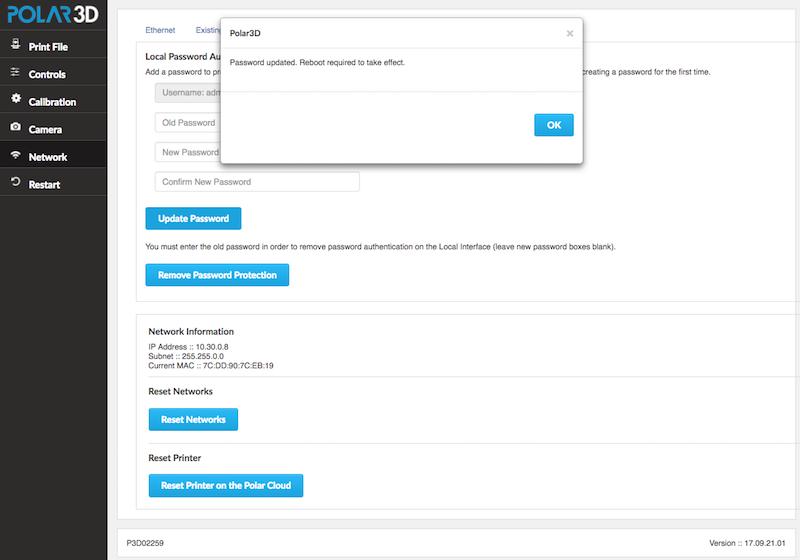This screenshot has width=800, height=560.
Task: Choose Restart in the sidebar
Action: (x=53, y=184)
